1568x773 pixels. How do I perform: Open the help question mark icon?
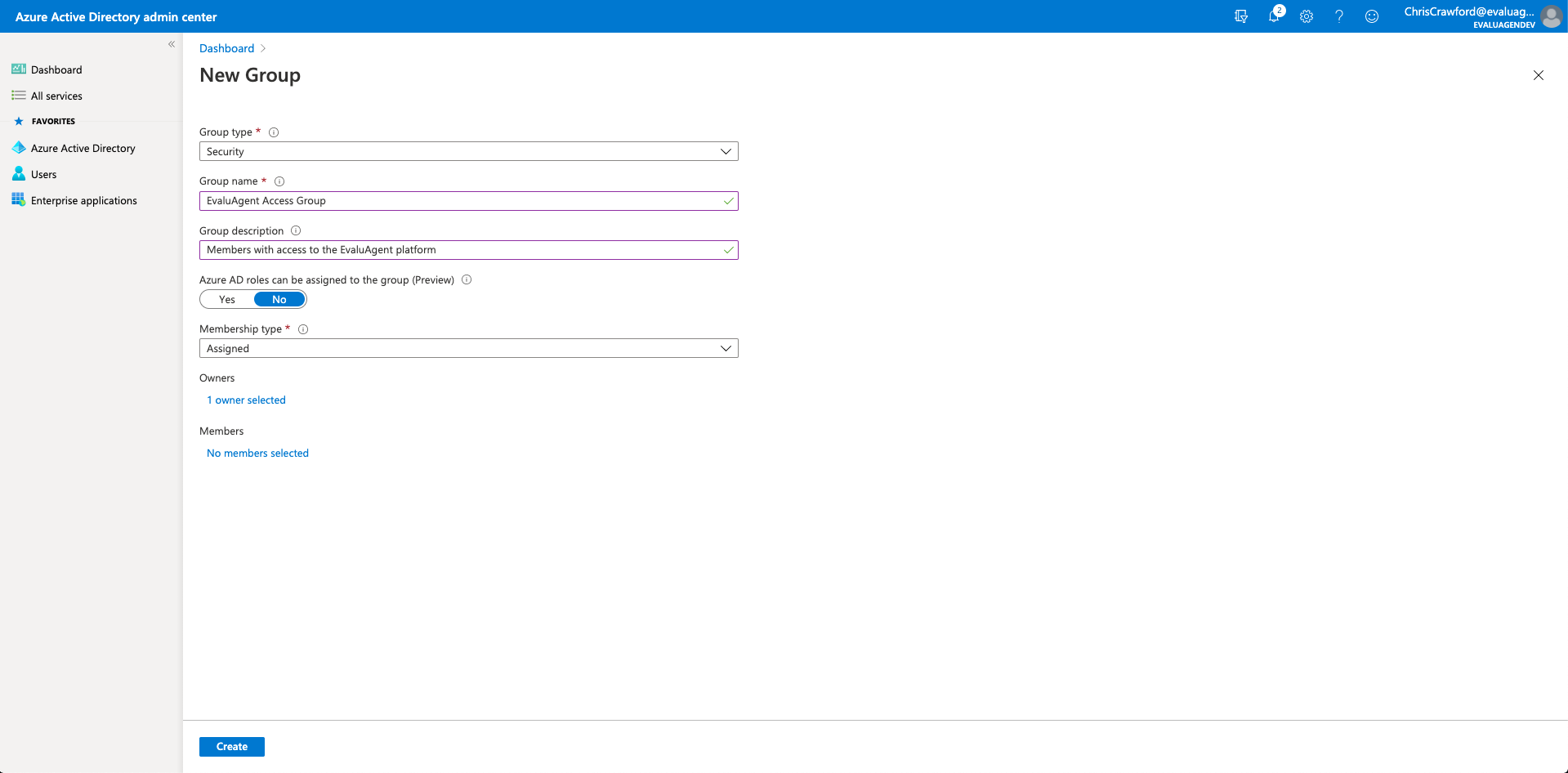[x=1339, y=16]
